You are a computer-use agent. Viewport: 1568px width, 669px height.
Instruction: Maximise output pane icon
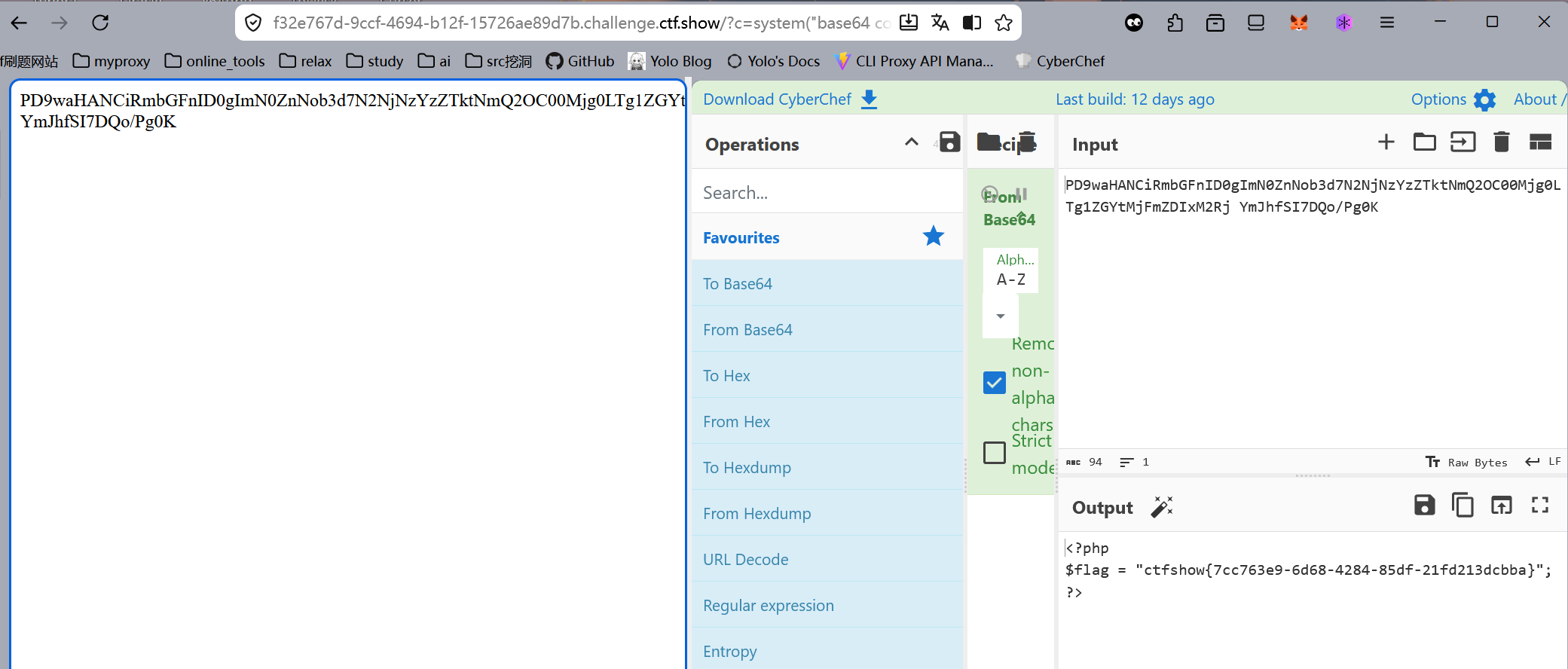point(1540,505)
